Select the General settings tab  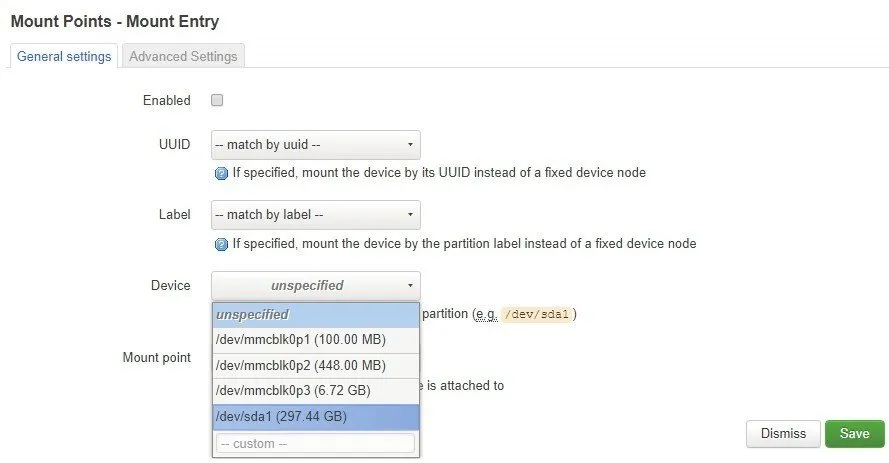(64, 56)
